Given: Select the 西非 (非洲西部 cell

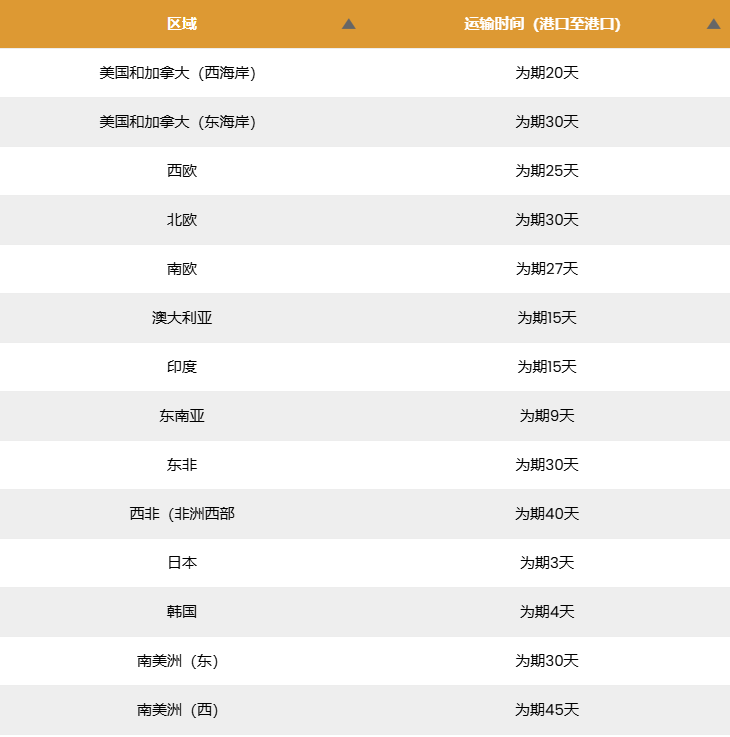Looking at the screenshot, I should [x=182, y=514].
